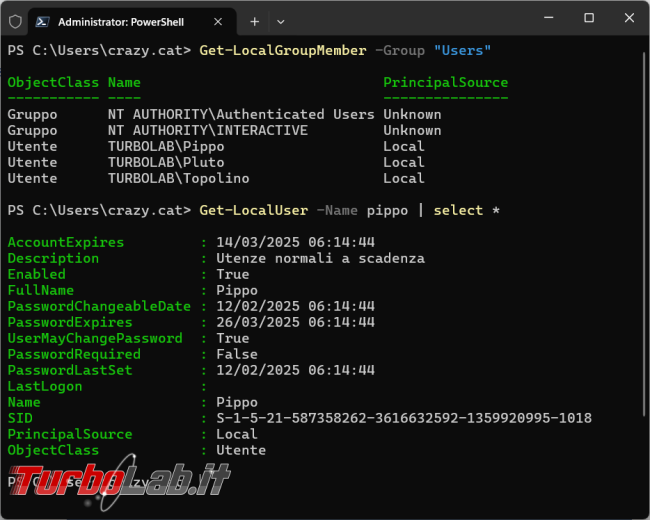Click the PowerShell tab icon

pos(42,22)
